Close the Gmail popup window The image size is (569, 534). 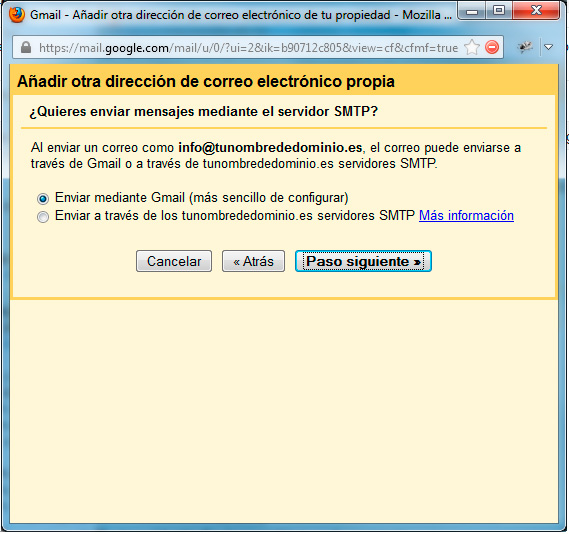tap(536, 11)
